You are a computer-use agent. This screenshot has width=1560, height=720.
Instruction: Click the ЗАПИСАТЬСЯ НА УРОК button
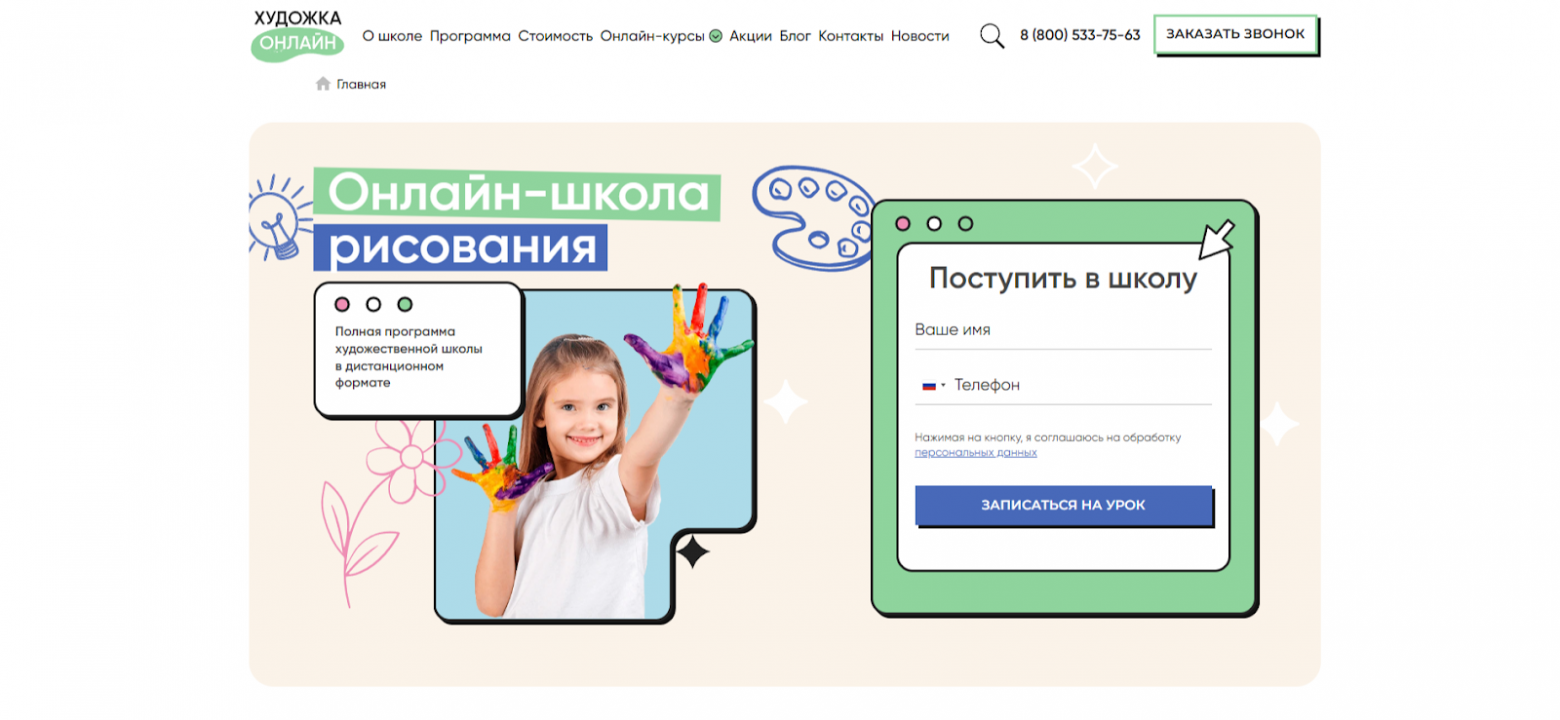pos(1063,505)
